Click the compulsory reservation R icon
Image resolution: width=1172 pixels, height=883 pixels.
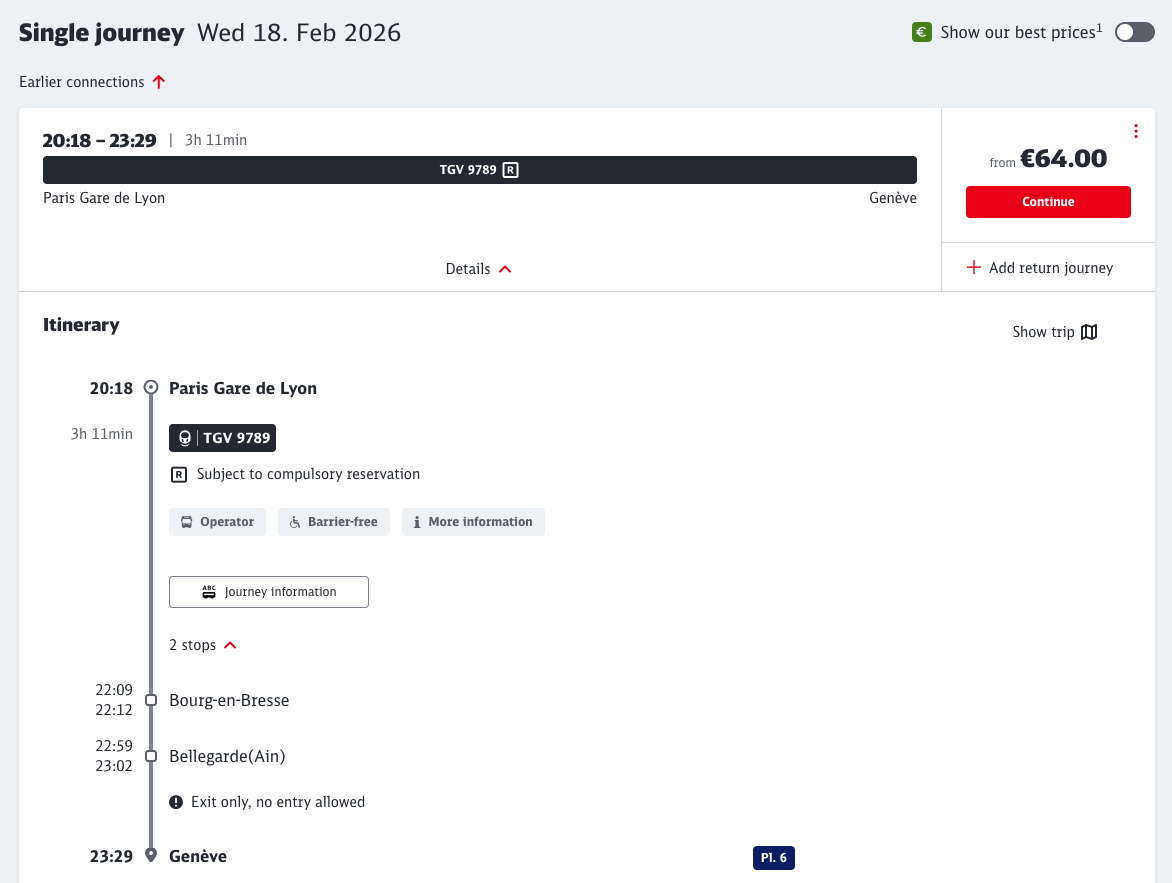[179, 475]
